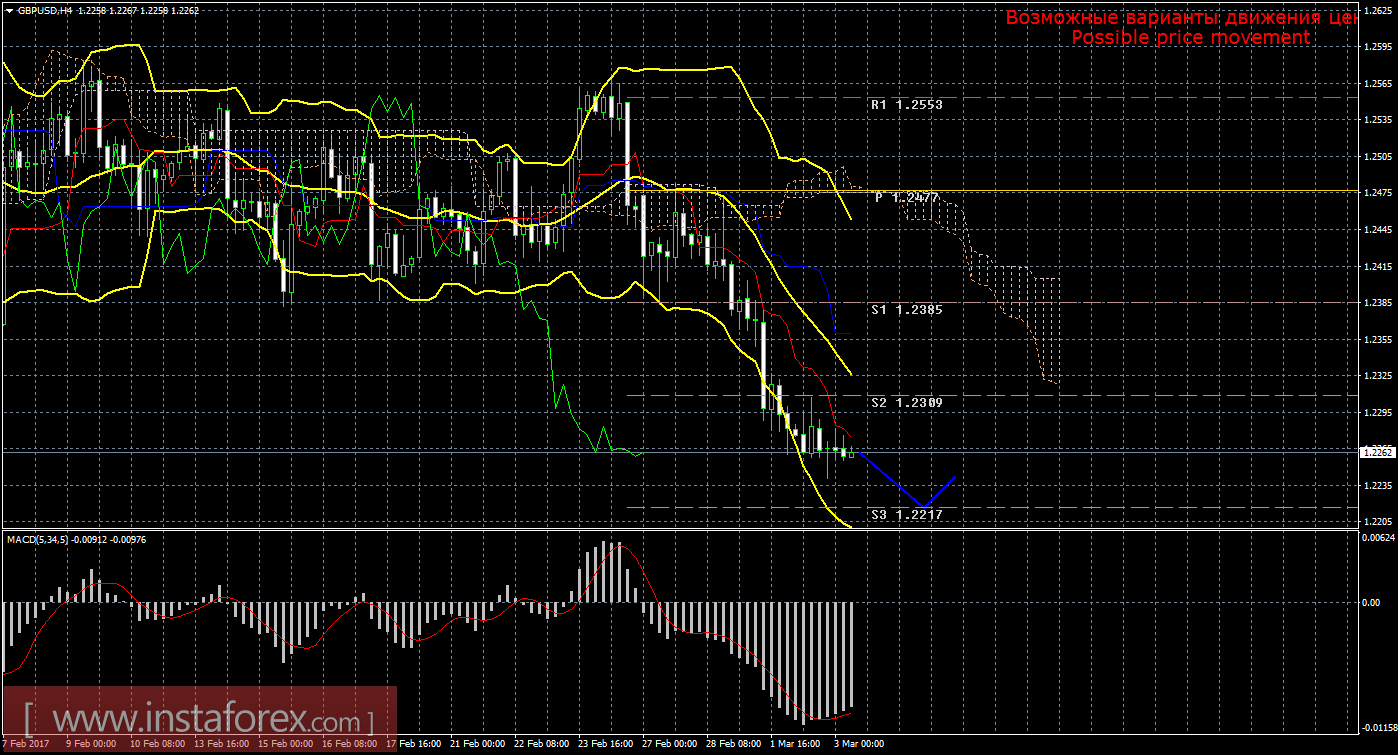
Task: Click the 1.2565 price scale value
Action: click(1376, 84)
